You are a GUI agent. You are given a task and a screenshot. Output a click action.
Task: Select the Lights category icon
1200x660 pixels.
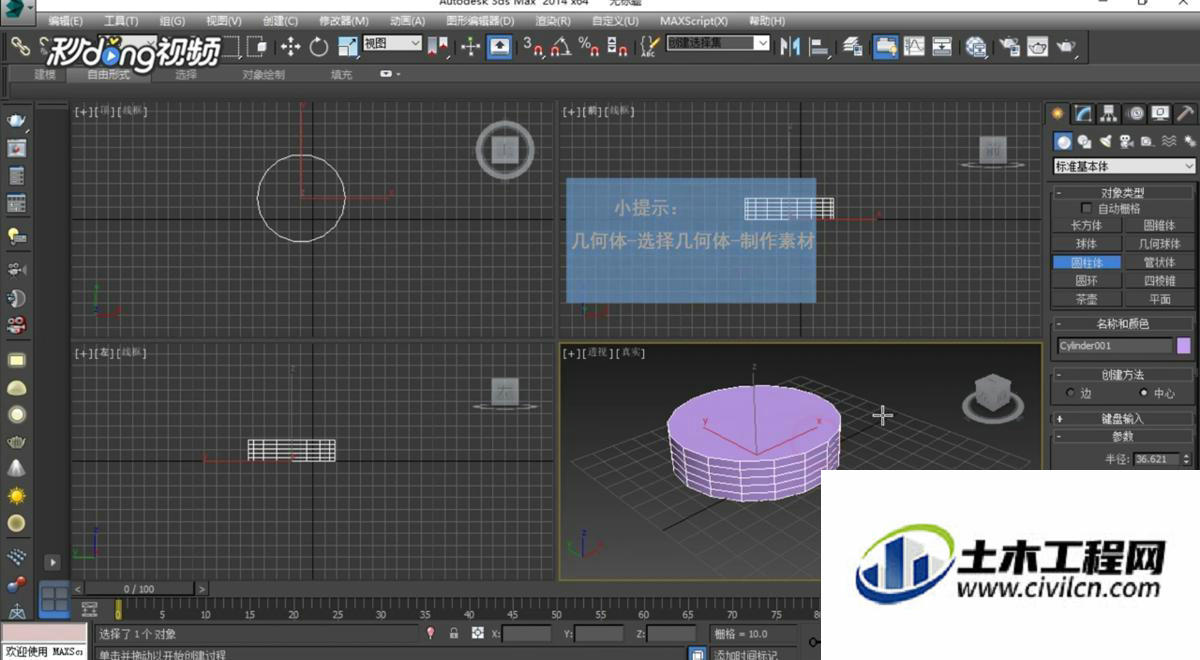click(1106, 142)
